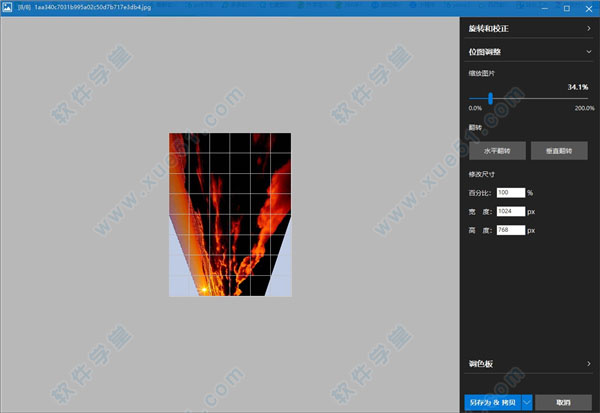
Task: Minimize the editor window
Action: 541,8
